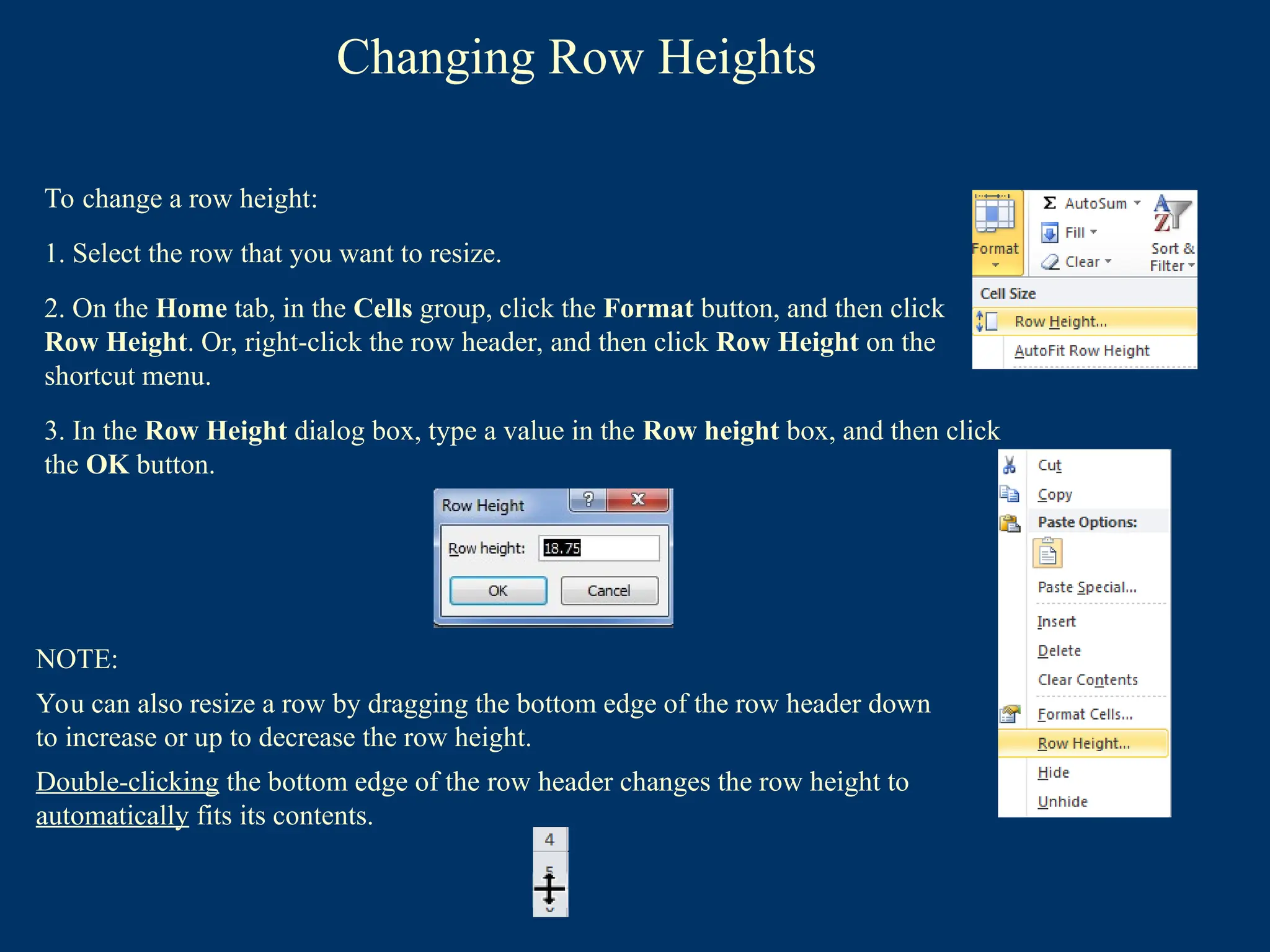Click Cancel in the Row Height dialog
The image size is (1270, 952).
tap(609, 591)
